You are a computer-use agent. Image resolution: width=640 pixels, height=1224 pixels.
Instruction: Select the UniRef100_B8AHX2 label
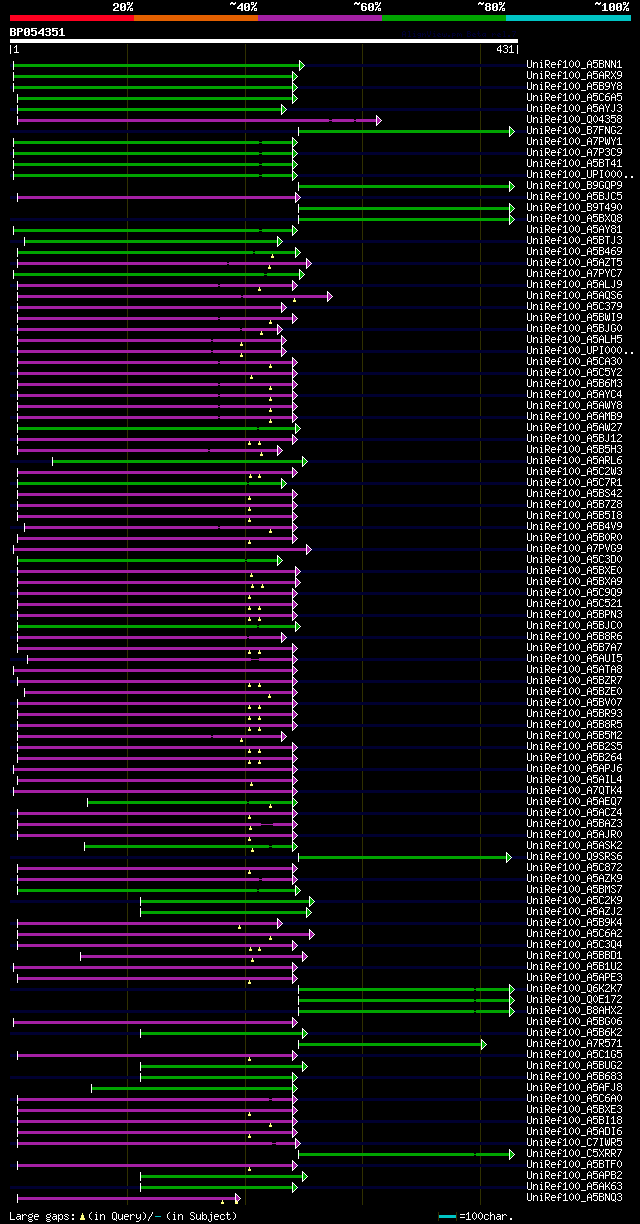click(574, 1011)
